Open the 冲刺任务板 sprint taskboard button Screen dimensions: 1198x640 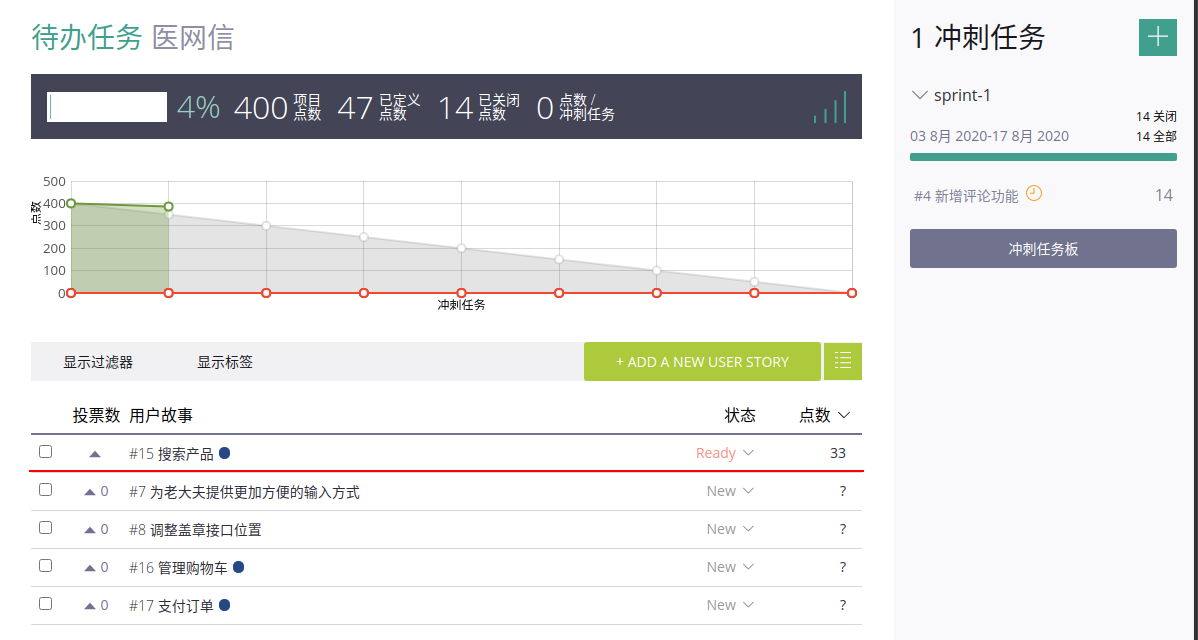point(1043,249)
